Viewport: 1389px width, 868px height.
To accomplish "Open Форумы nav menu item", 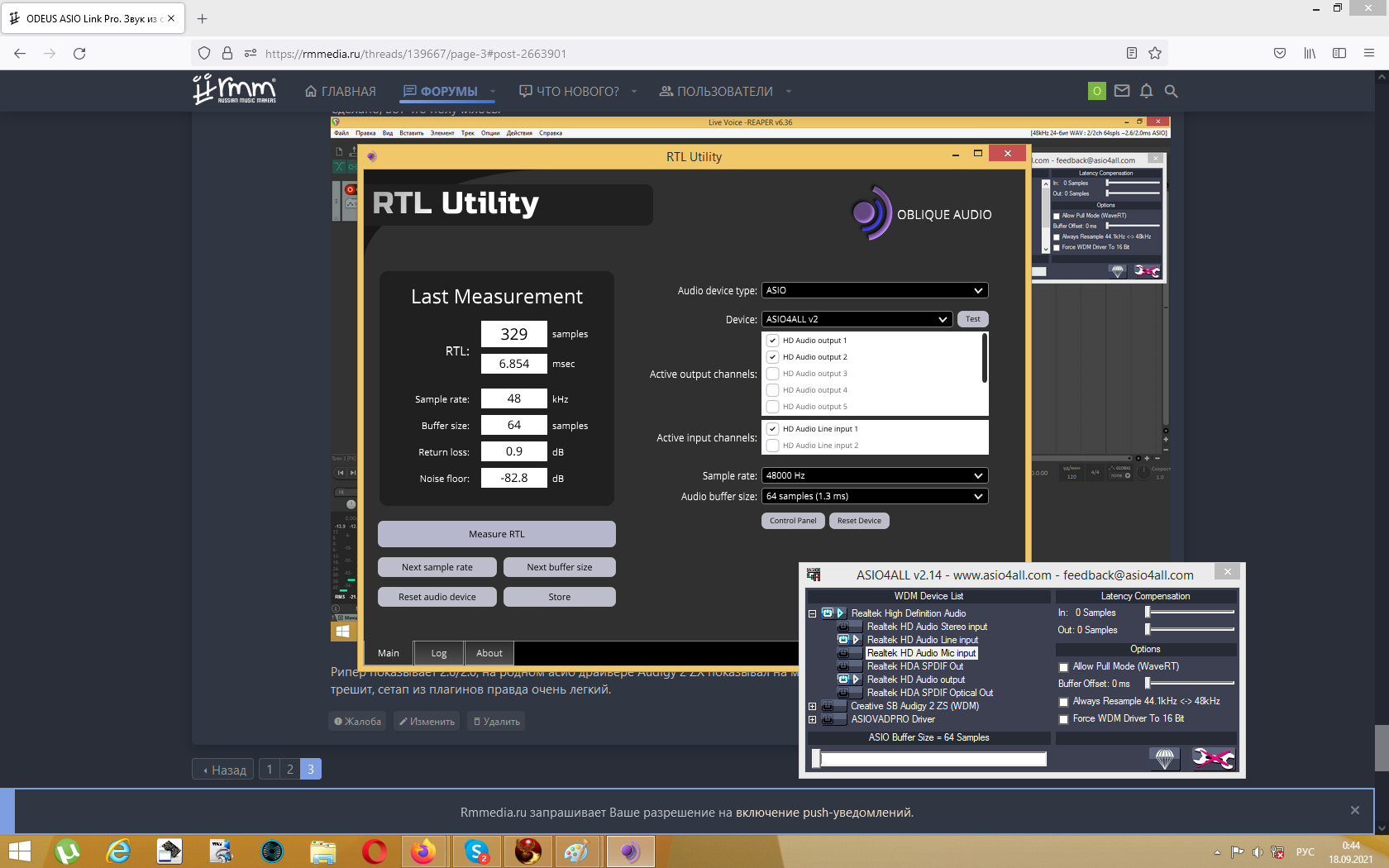I will [441, 91].
